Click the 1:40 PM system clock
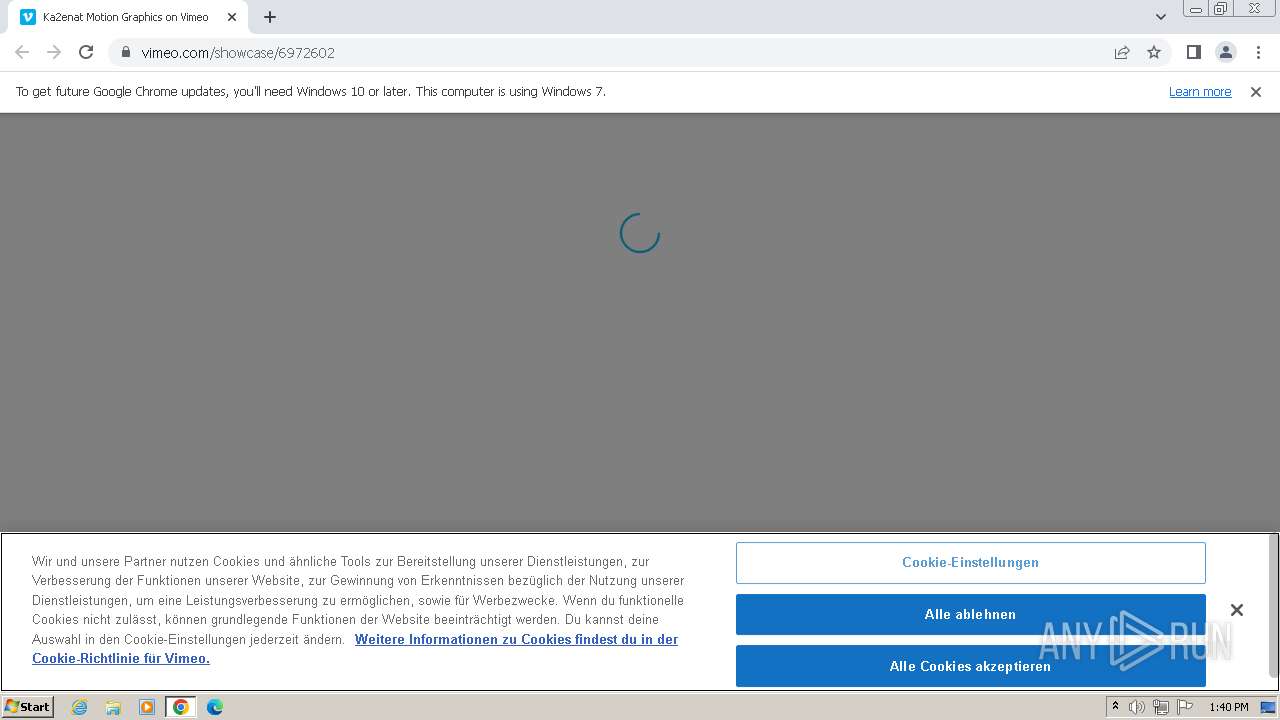Screen dimensions: 1280x720 pyautogui.click(x=1228, y=707)
